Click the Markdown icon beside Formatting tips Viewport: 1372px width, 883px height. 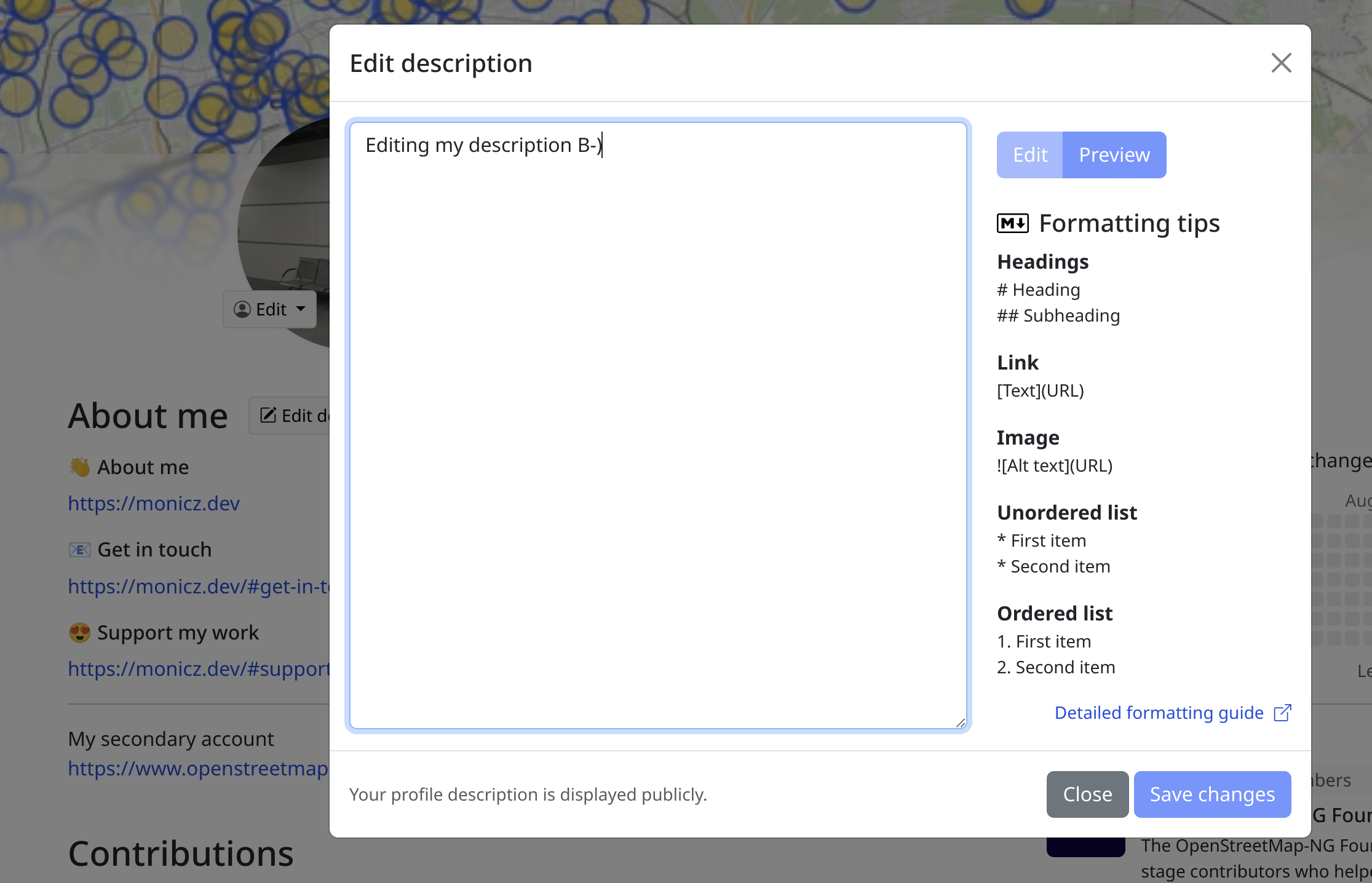[1012, 223]
